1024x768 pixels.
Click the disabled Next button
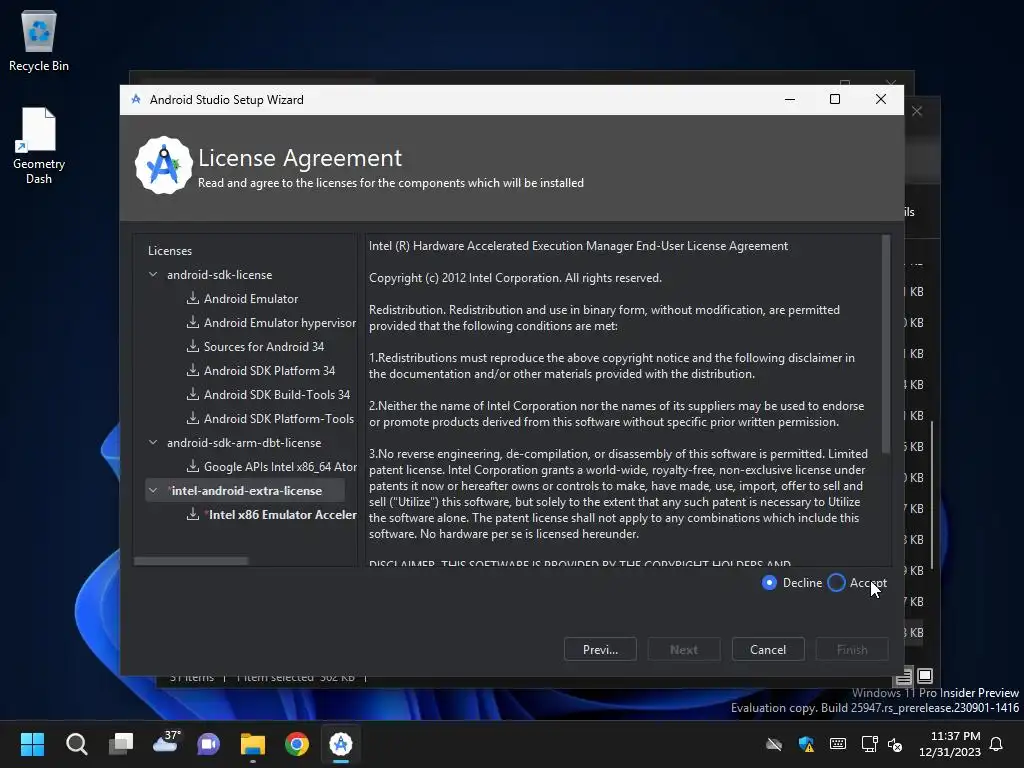(x=684, y=650)
